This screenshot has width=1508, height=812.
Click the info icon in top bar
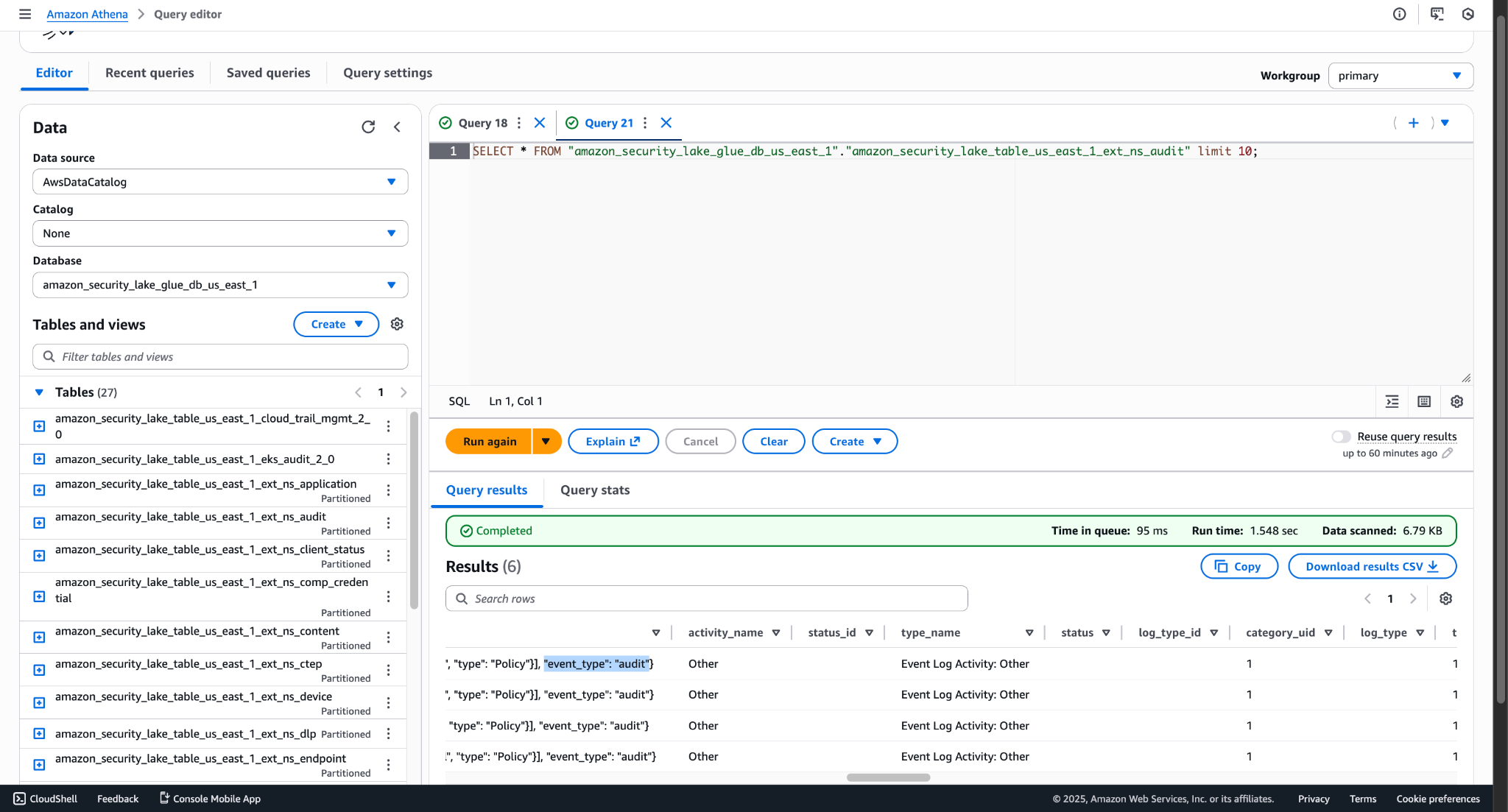[1399, 14]
